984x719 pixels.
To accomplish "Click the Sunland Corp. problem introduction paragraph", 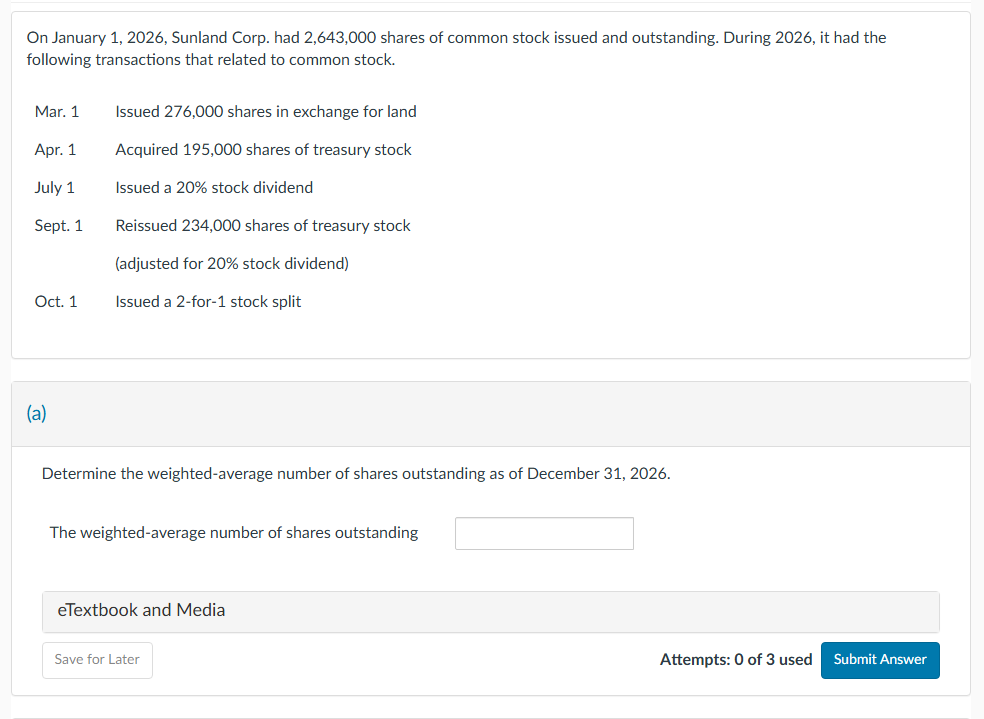I will pos(456,49).
